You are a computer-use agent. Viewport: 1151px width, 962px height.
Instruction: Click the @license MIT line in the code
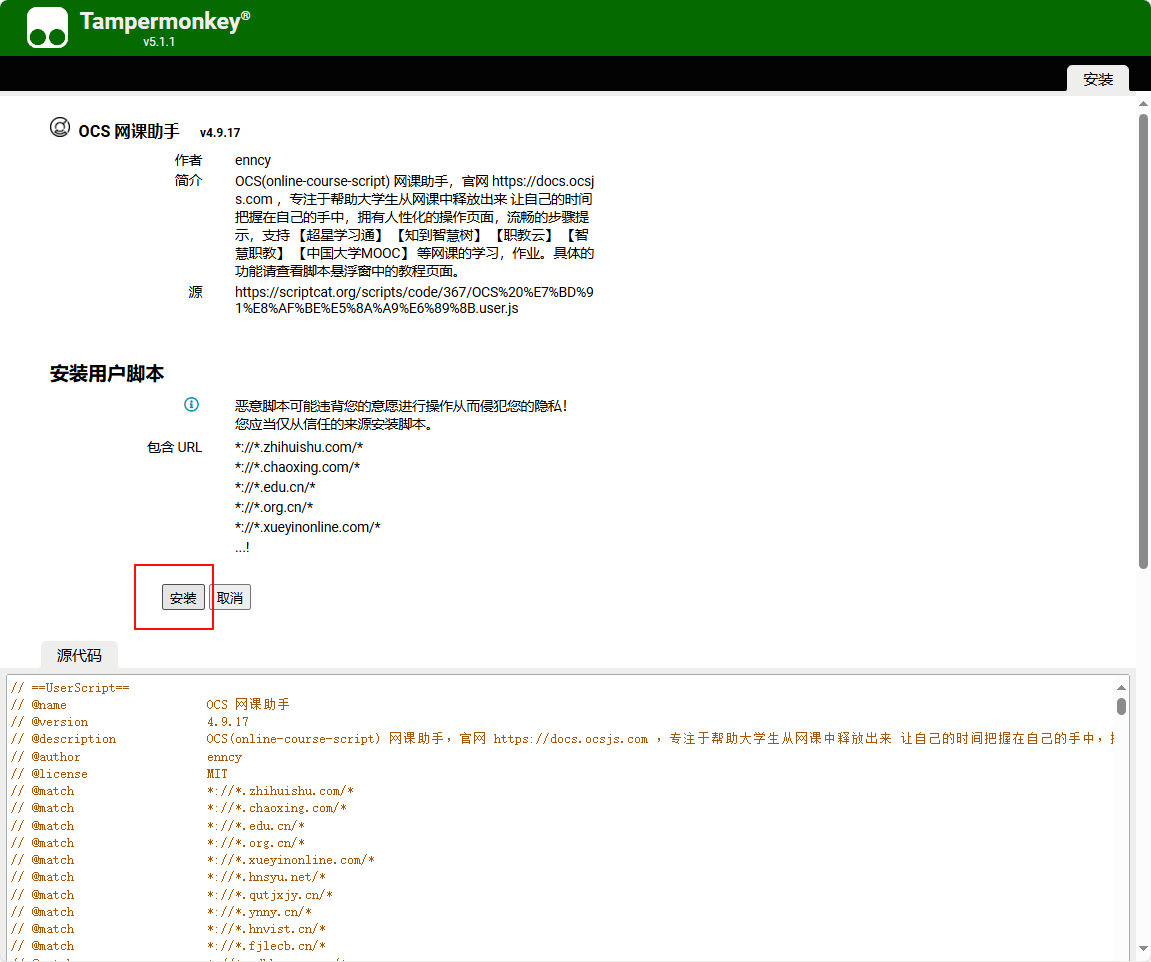119,773
